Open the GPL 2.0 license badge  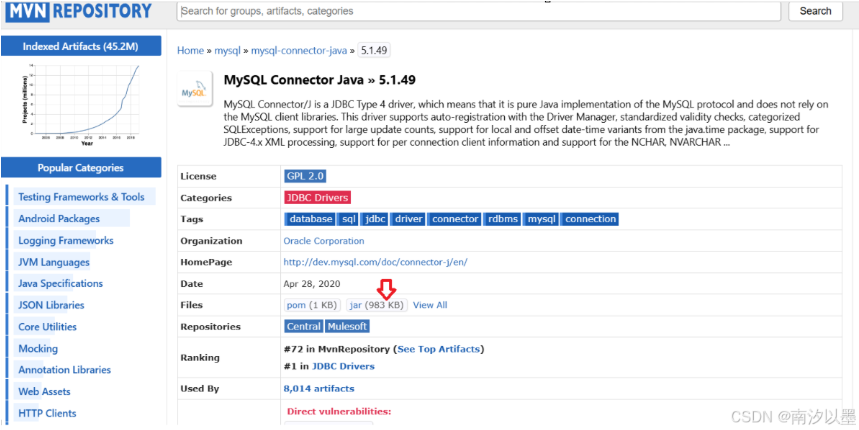(x=304, y=176)
